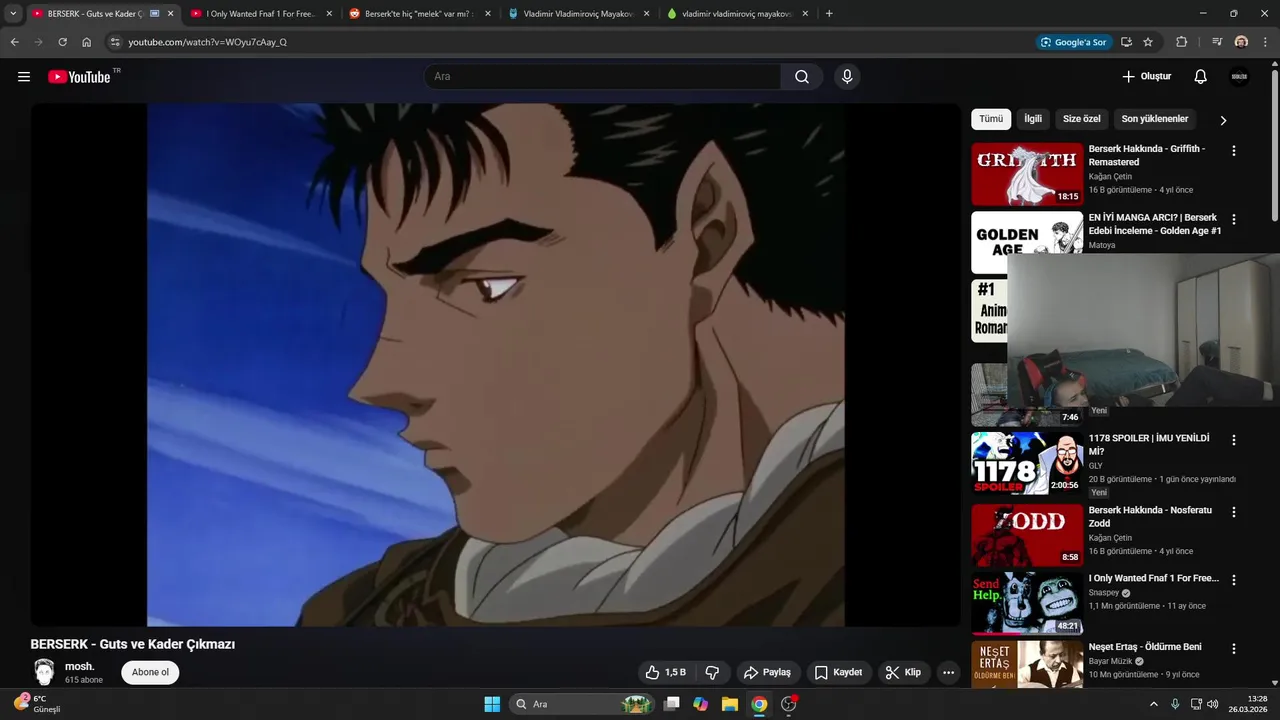Click the video player to pause
Viewport: 1280px width, 720px height.
pyautogui.click(x=495, y=365)
